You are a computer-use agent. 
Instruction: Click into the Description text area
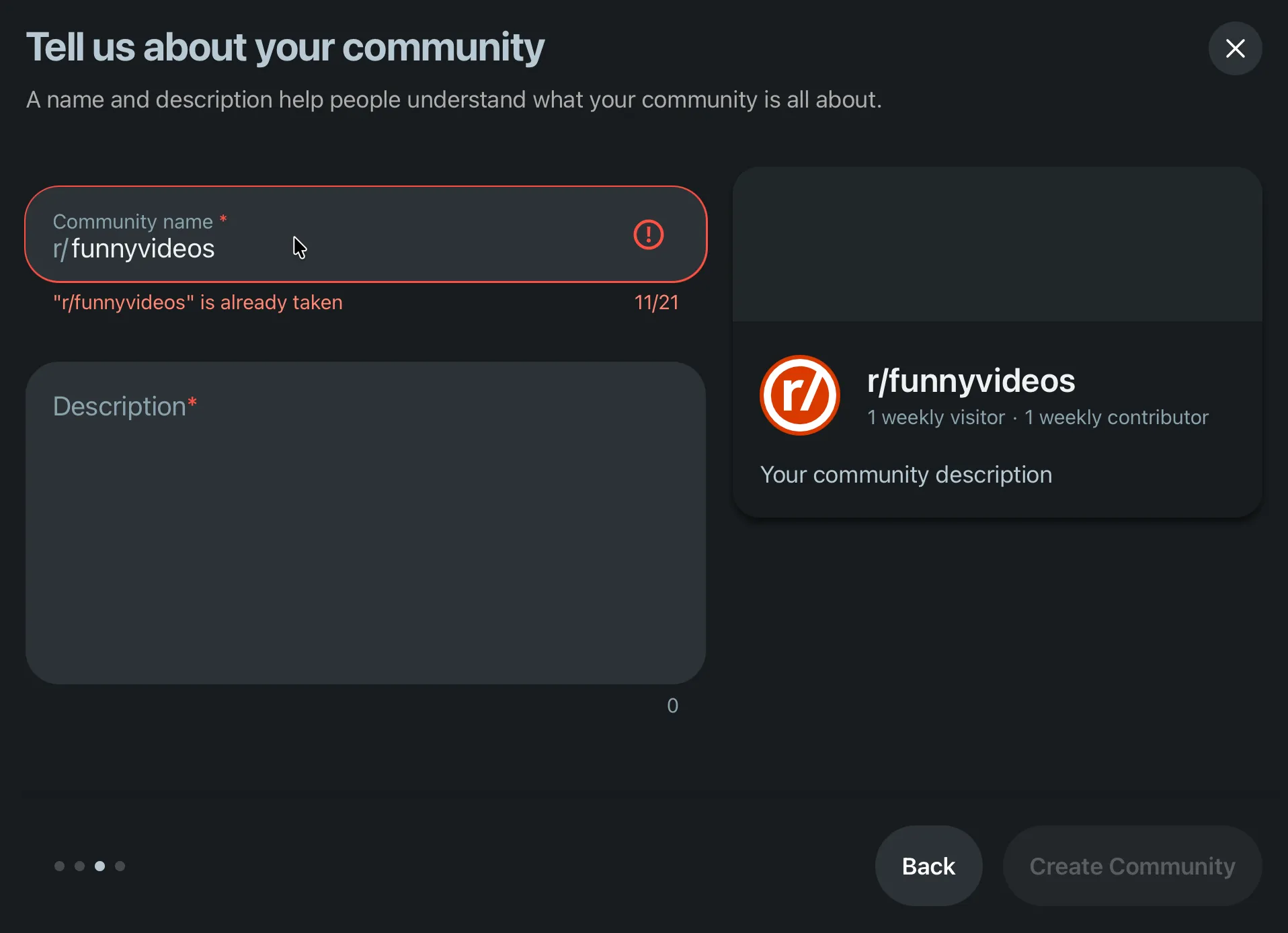point(366,523)
